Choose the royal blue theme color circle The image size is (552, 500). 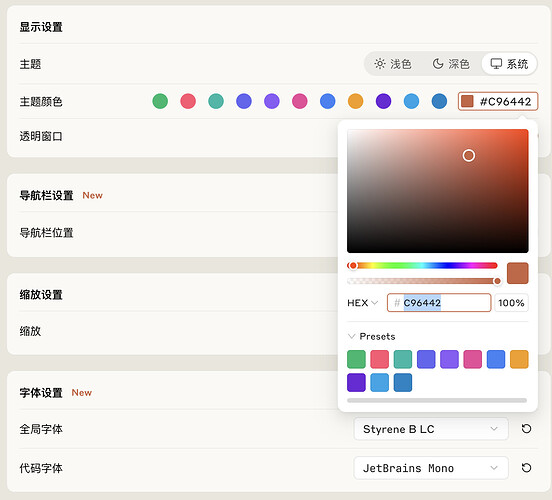pyautogui.click(x=328, y=101)
